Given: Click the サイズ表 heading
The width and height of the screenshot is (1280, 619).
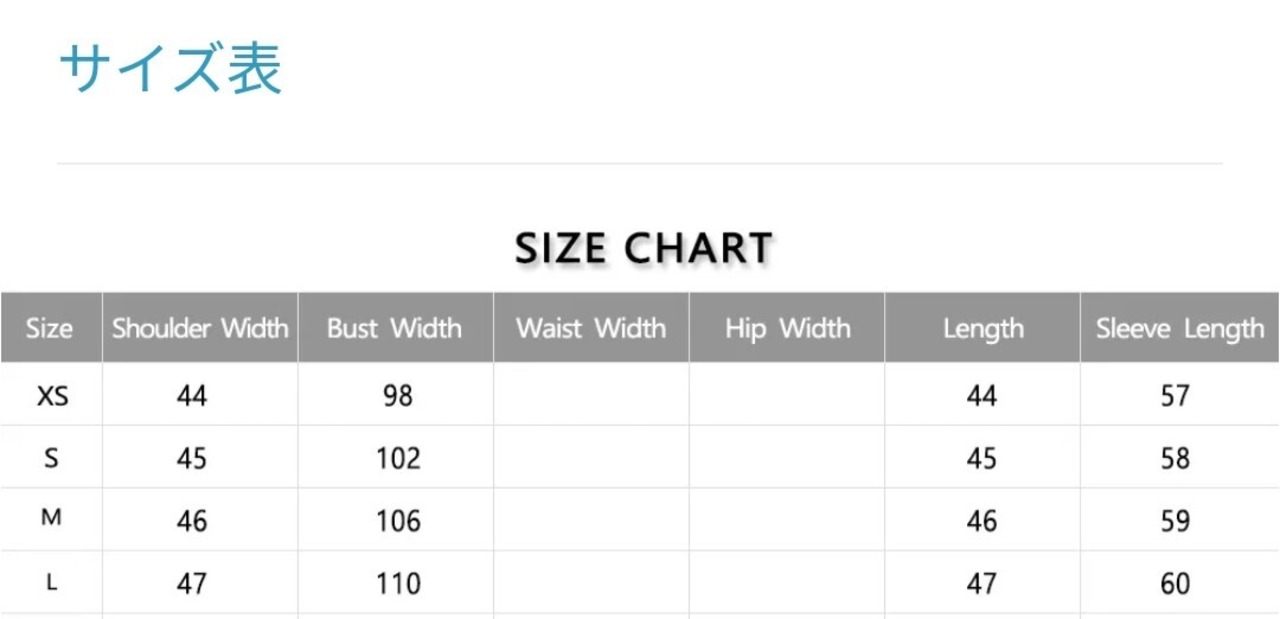Looking at the screenshot, I should pyautogui.click(x=171, y=70).
